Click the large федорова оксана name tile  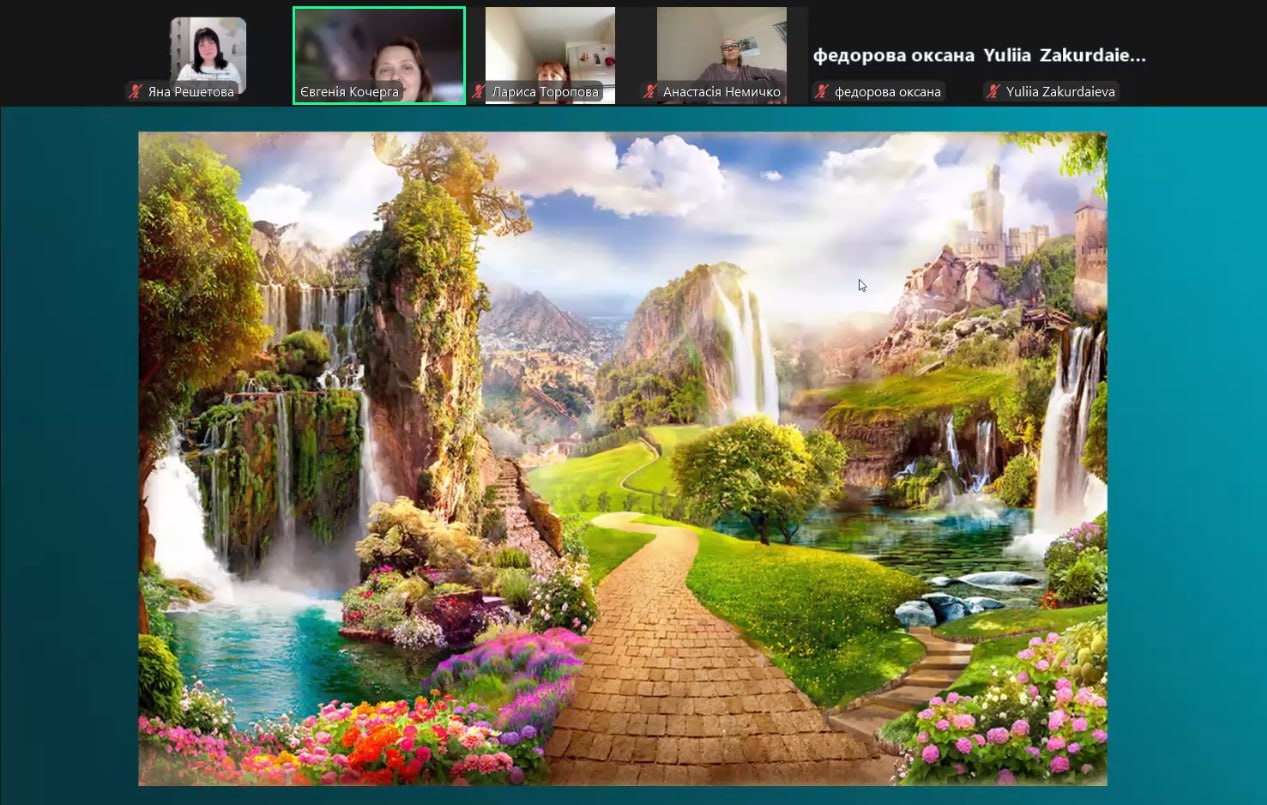tap(893, 56)
